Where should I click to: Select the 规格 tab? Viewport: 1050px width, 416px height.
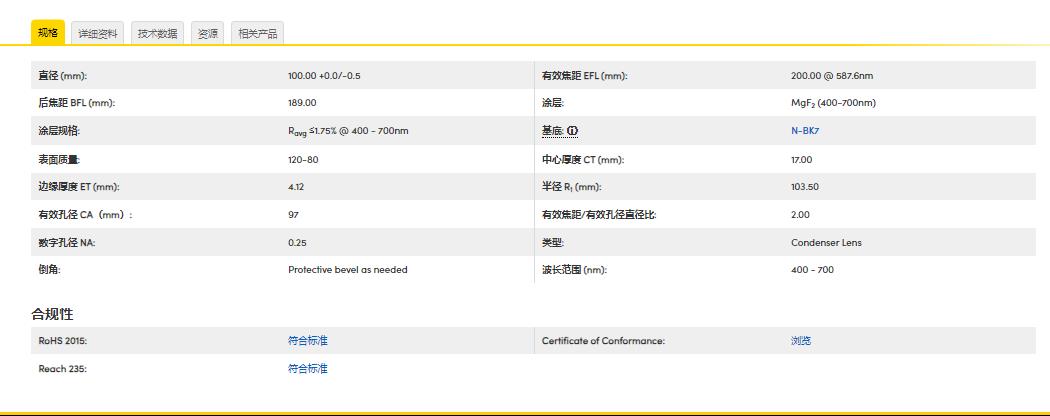click(48, 32)
